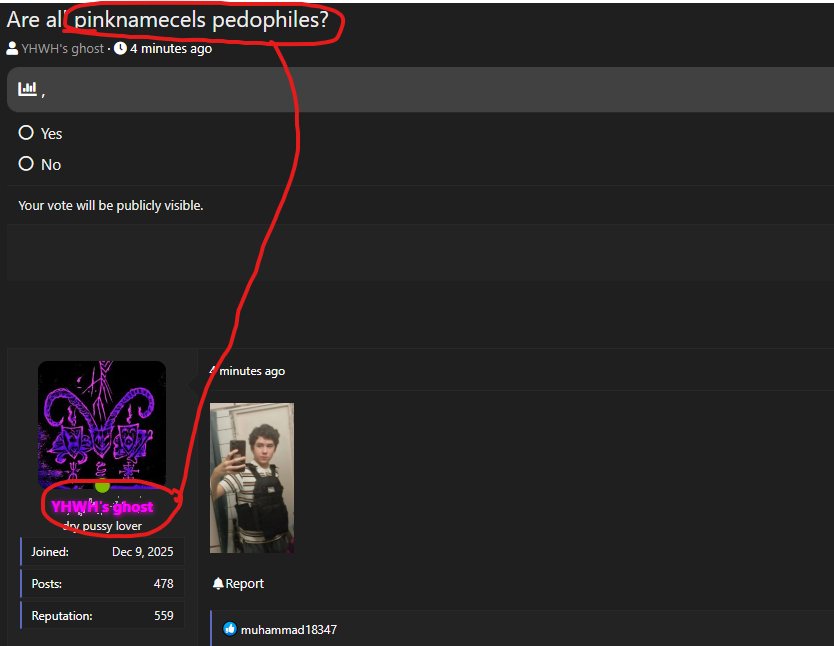This screenshot has height=646, width=834.
Task: Click the thread header "4 minutes ago" timestamp
Action: tap(170, 48)
